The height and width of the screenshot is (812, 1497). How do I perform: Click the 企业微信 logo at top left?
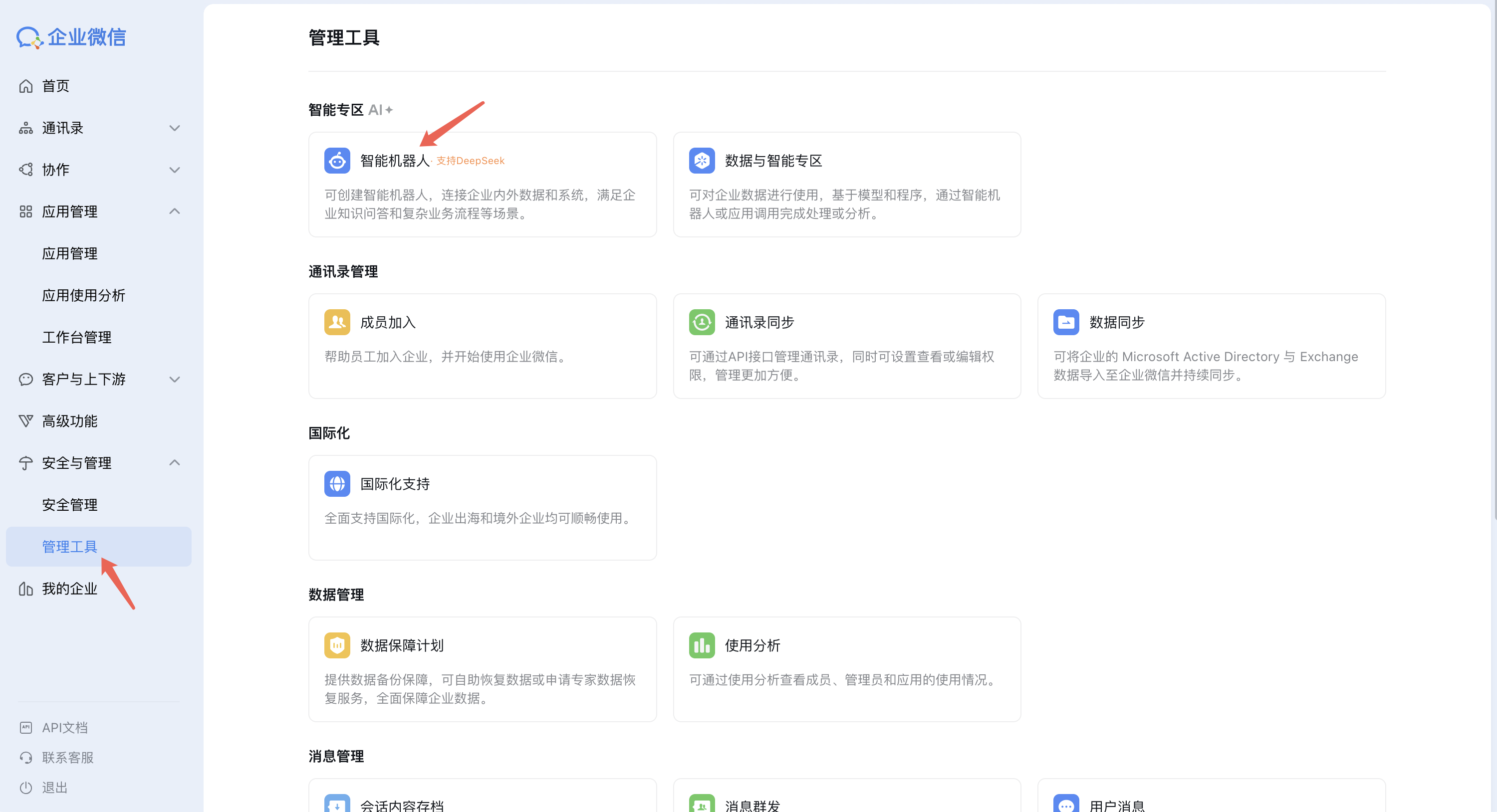pos(71,37)
